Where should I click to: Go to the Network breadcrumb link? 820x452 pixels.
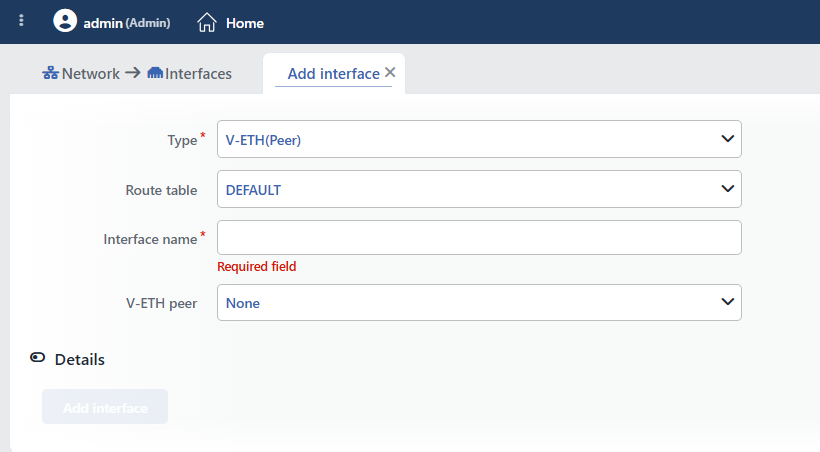click(x=90, y=74)
